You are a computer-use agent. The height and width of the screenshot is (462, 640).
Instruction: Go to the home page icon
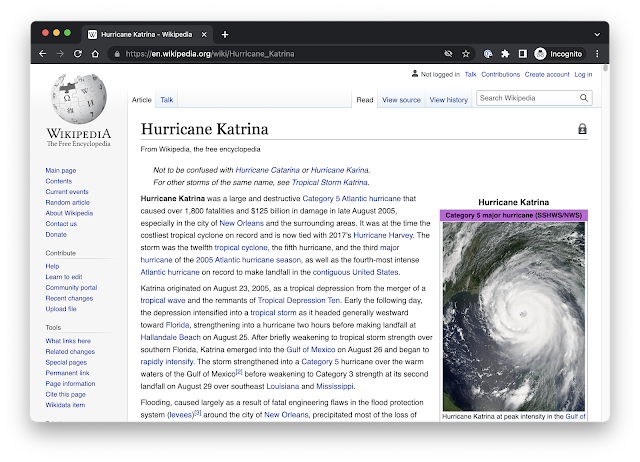95,54
